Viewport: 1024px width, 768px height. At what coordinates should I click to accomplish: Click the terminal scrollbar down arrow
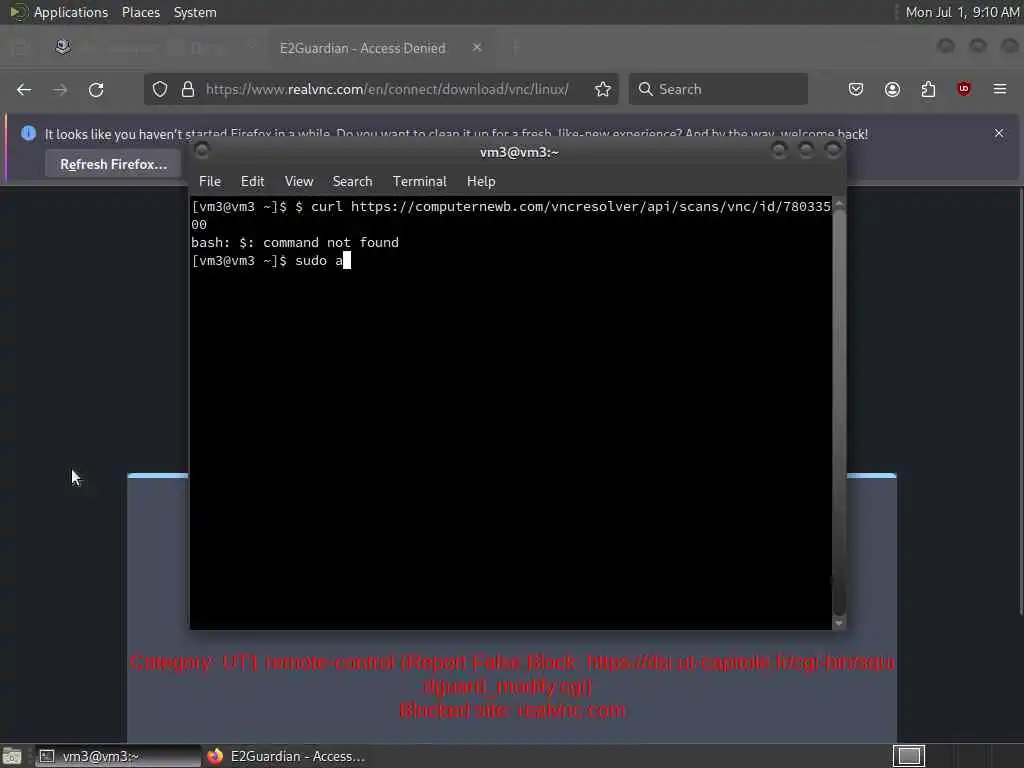(x=839, y=624)
